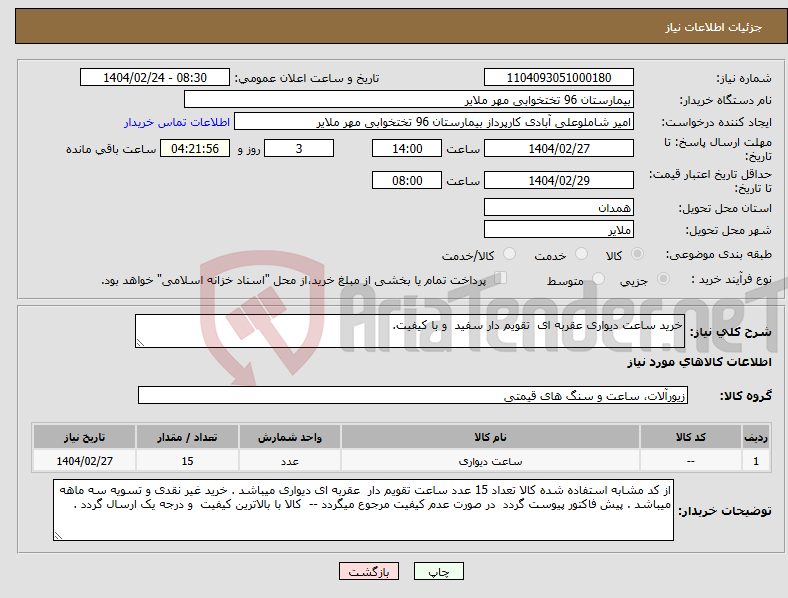The height and width of the screenshot is (598, 788).
Task: Click the validity time field 08:00
Action: pyautogui.click(x=407, y=180)
